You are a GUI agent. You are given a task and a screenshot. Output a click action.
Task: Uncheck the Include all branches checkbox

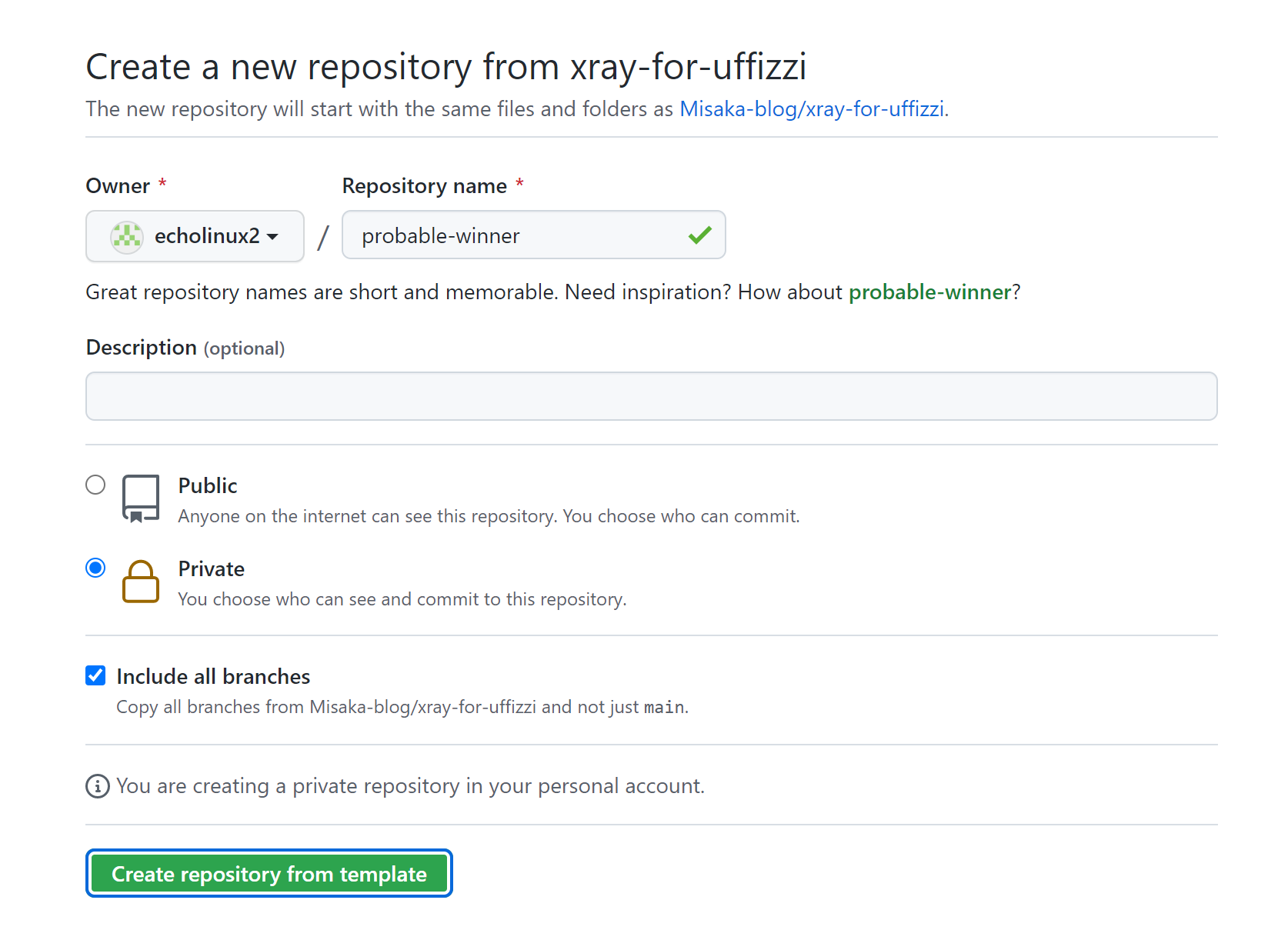tap(95, 675)
